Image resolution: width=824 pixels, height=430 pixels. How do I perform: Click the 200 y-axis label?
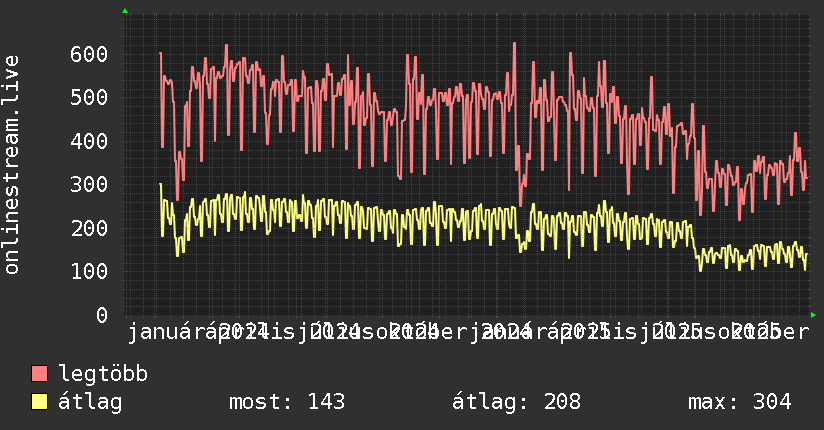pos(89,228)
